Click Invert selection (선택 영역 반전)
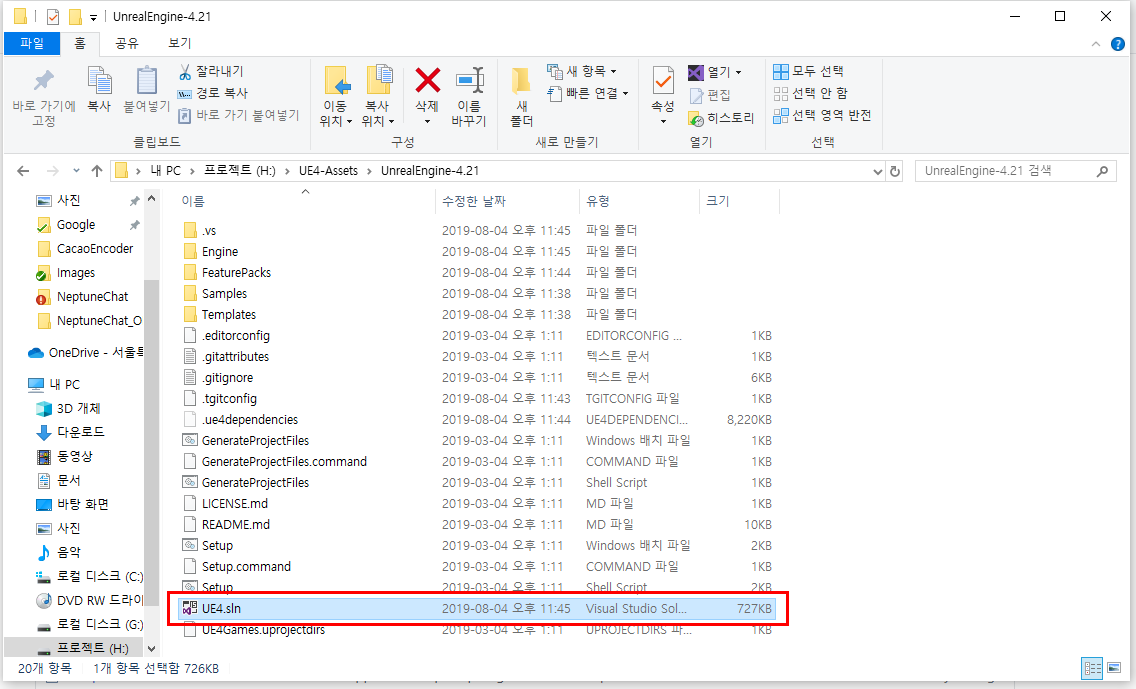The height and width of the screenshot is (689, 1136). pos(822,115)
